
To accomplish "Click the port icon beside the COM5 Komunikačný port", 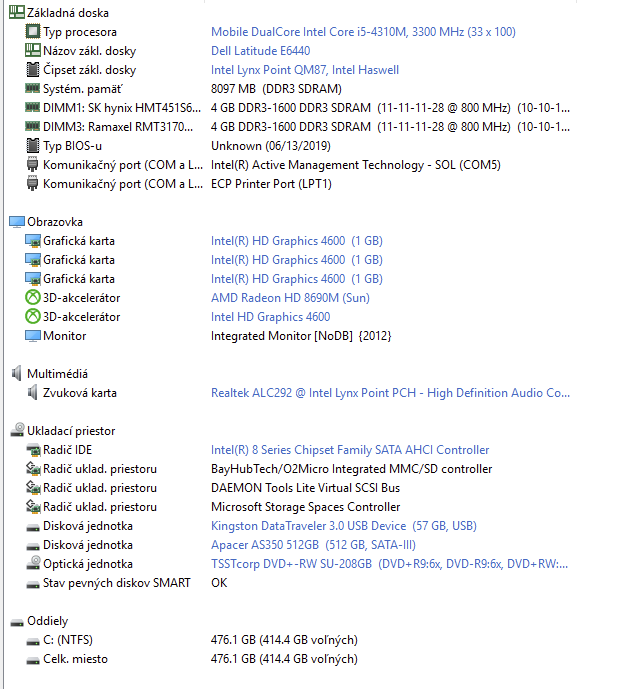I will (x=33, y=165).
